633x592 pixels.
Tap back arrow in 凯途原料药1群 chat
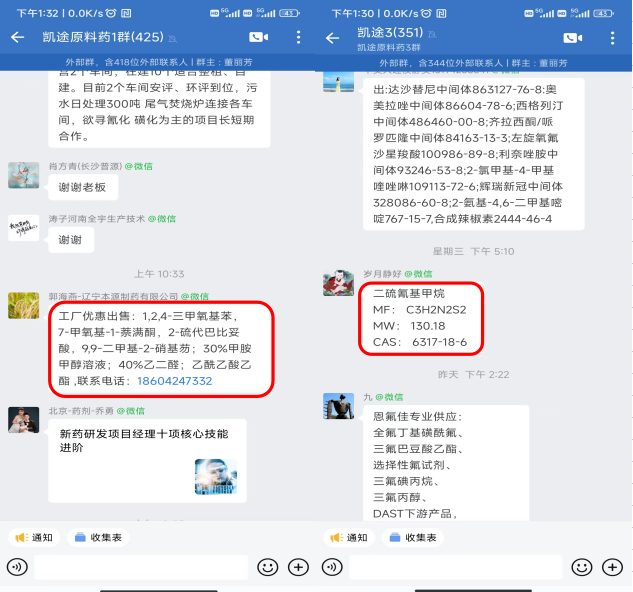tap(17, 37)
